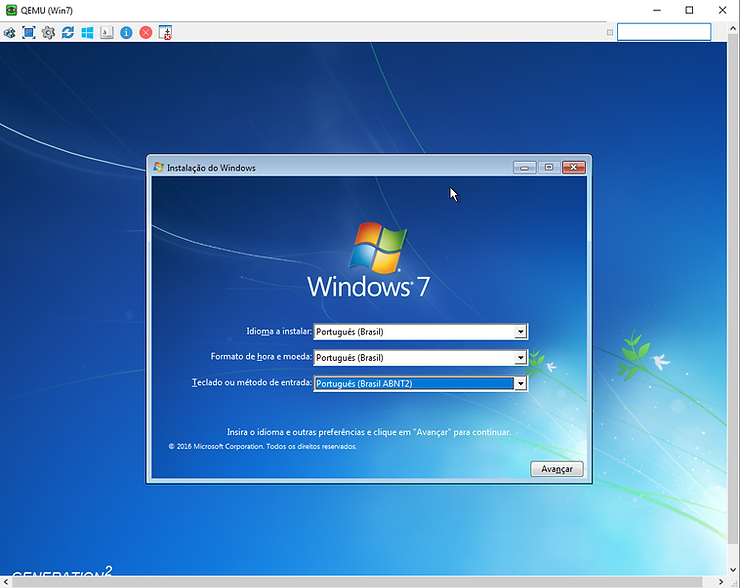The image size is (740, 588).
Task: Click the Avançar button
Action: tap(557, 469)
